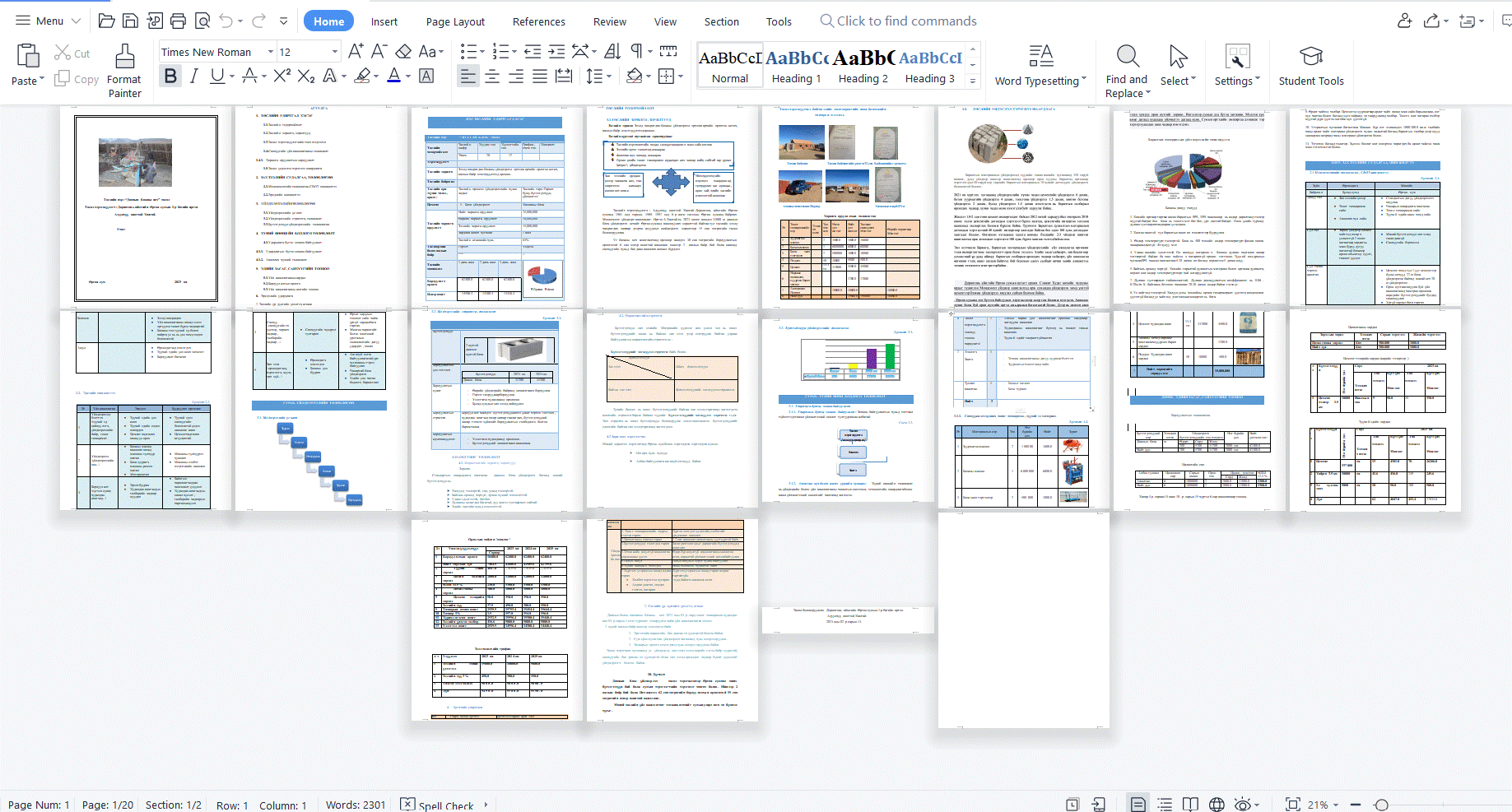The image size is (1512, 812).
Task: Toggle center text alignment
Action: [x=492, y=77]
